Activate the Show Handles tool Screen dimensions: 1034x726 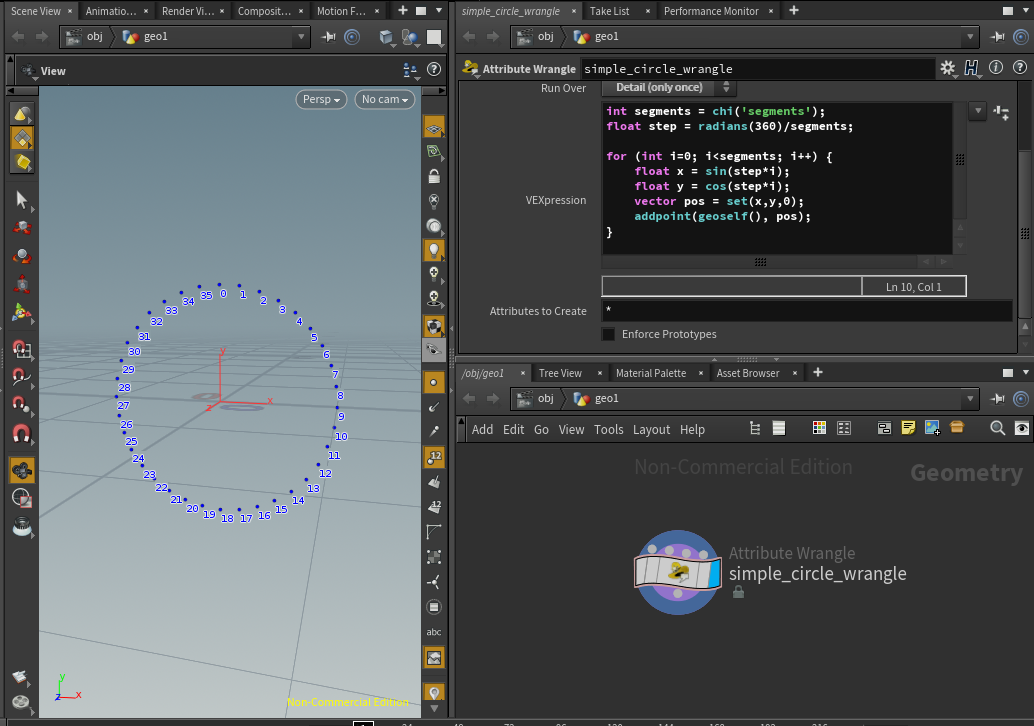click(x=22, y=313)
